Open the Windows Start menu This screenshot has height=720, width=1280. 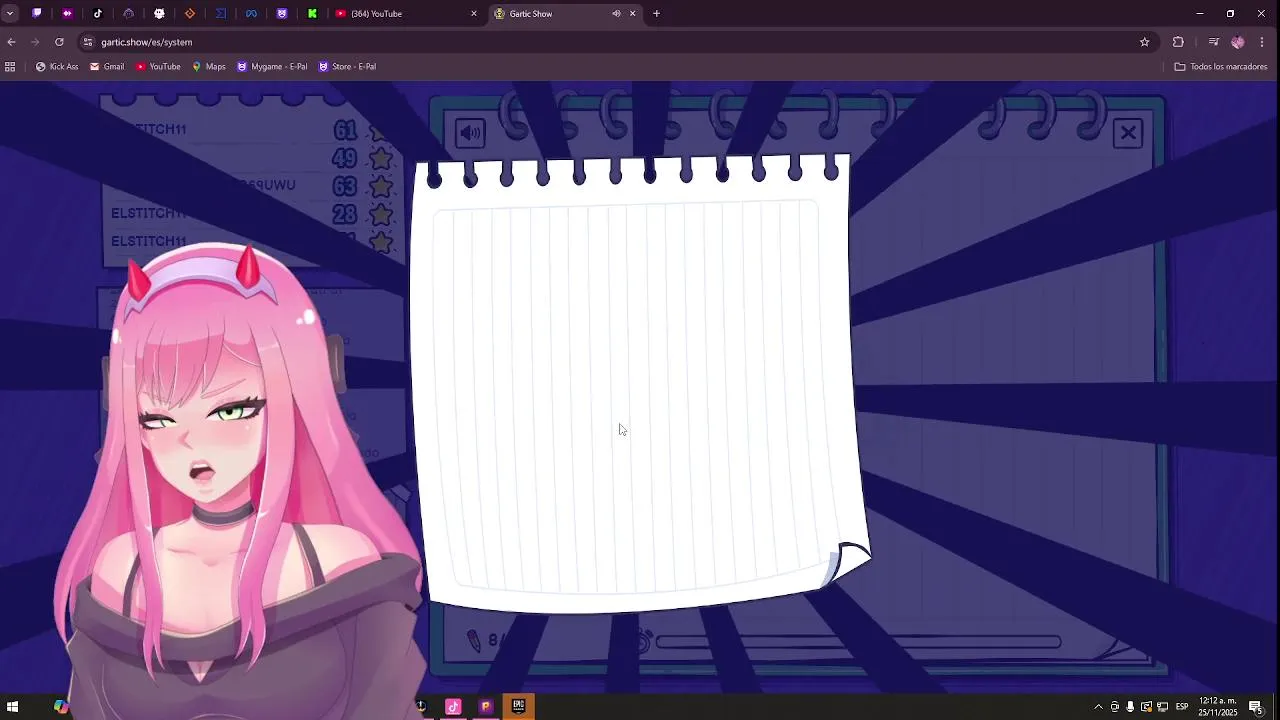click(x=13, y=707)
